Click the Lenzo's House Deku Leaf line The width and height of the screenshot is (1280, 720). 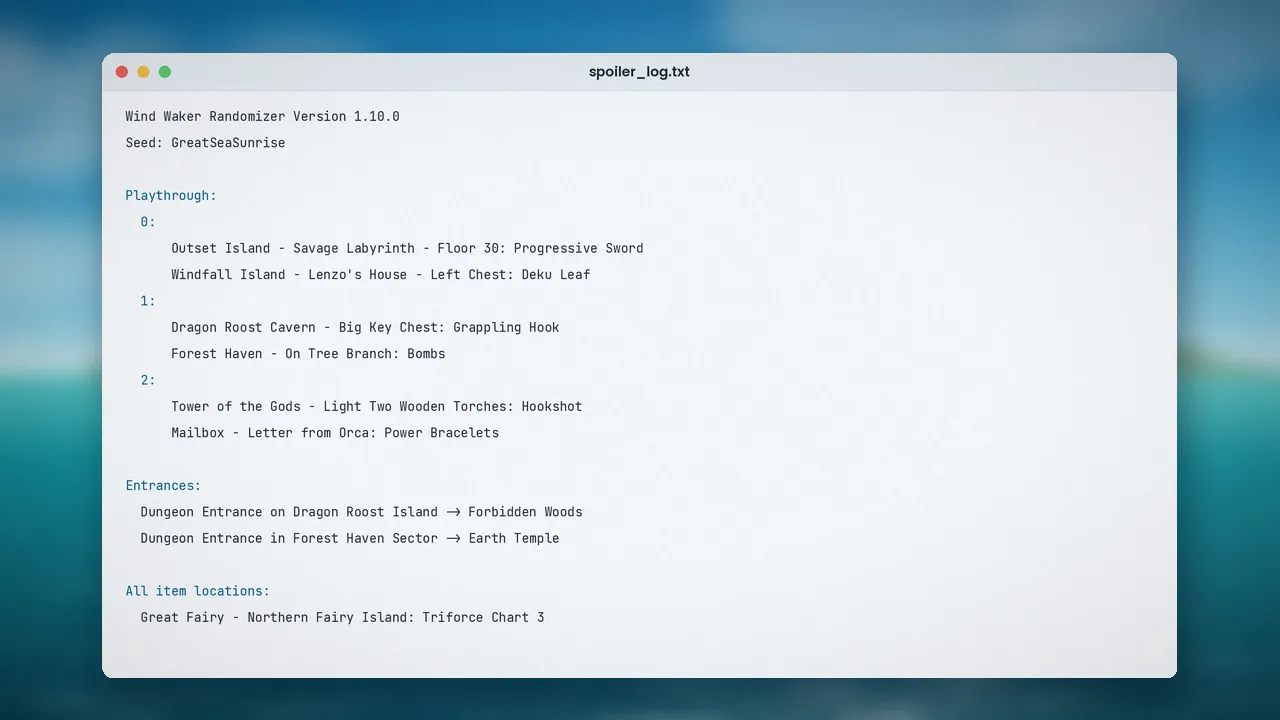(381, 275)
